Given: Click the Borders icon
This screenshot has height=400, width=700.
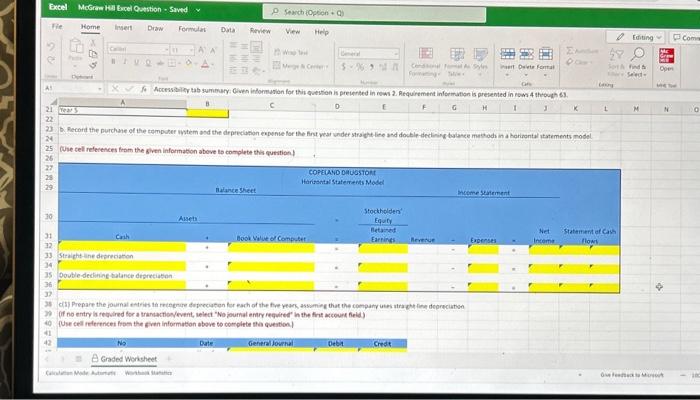Looking at the screenshot, I should (x=172, y=63).
